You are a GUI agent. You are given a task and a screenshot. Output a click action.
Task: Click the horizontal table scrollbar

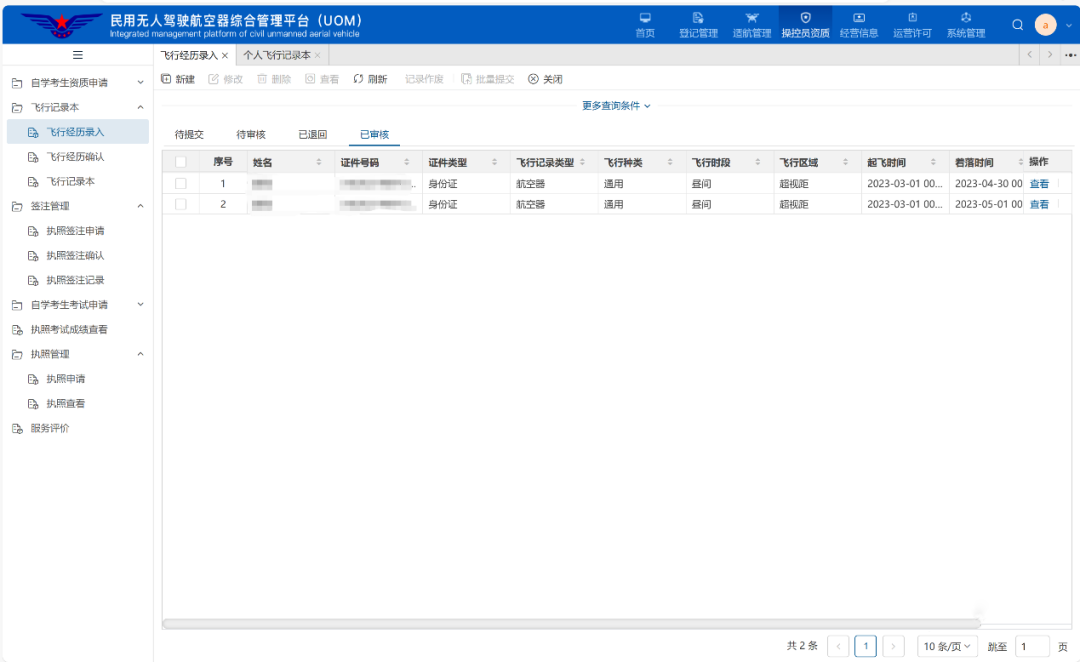(x=571, y=623)
